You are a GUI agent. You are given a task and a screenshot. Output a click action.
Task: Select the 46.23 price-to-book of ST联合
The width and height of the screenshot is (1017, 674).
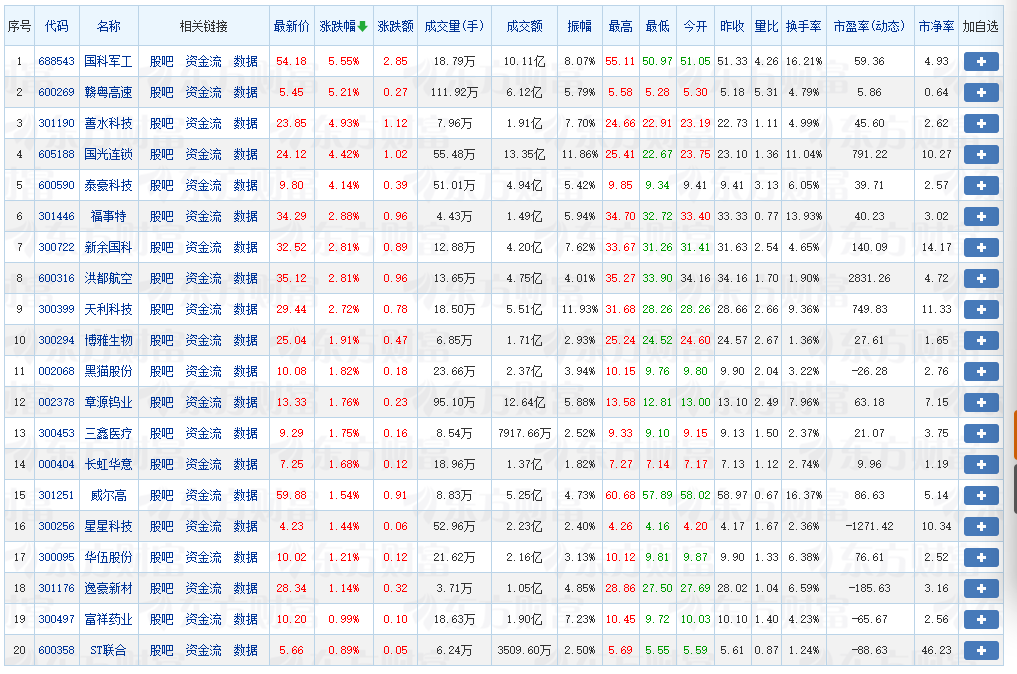(x=936, y=651)
